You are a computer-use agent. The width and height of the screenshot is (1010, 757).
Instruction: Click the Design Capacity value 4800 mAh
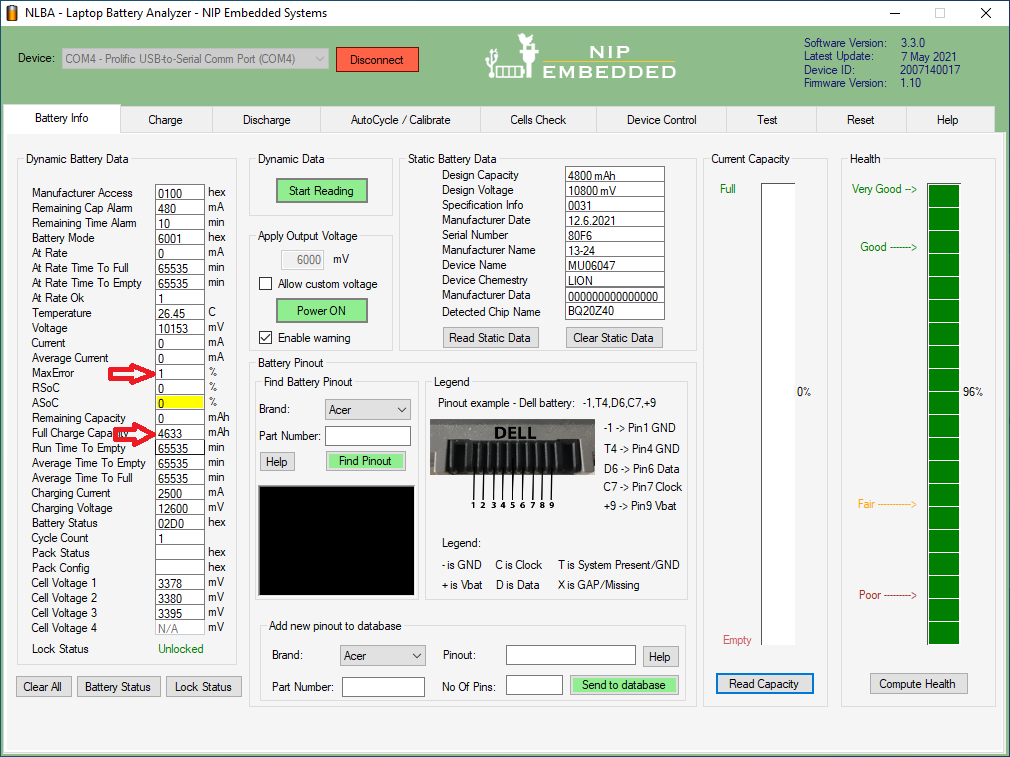click(x=615, y=175)
